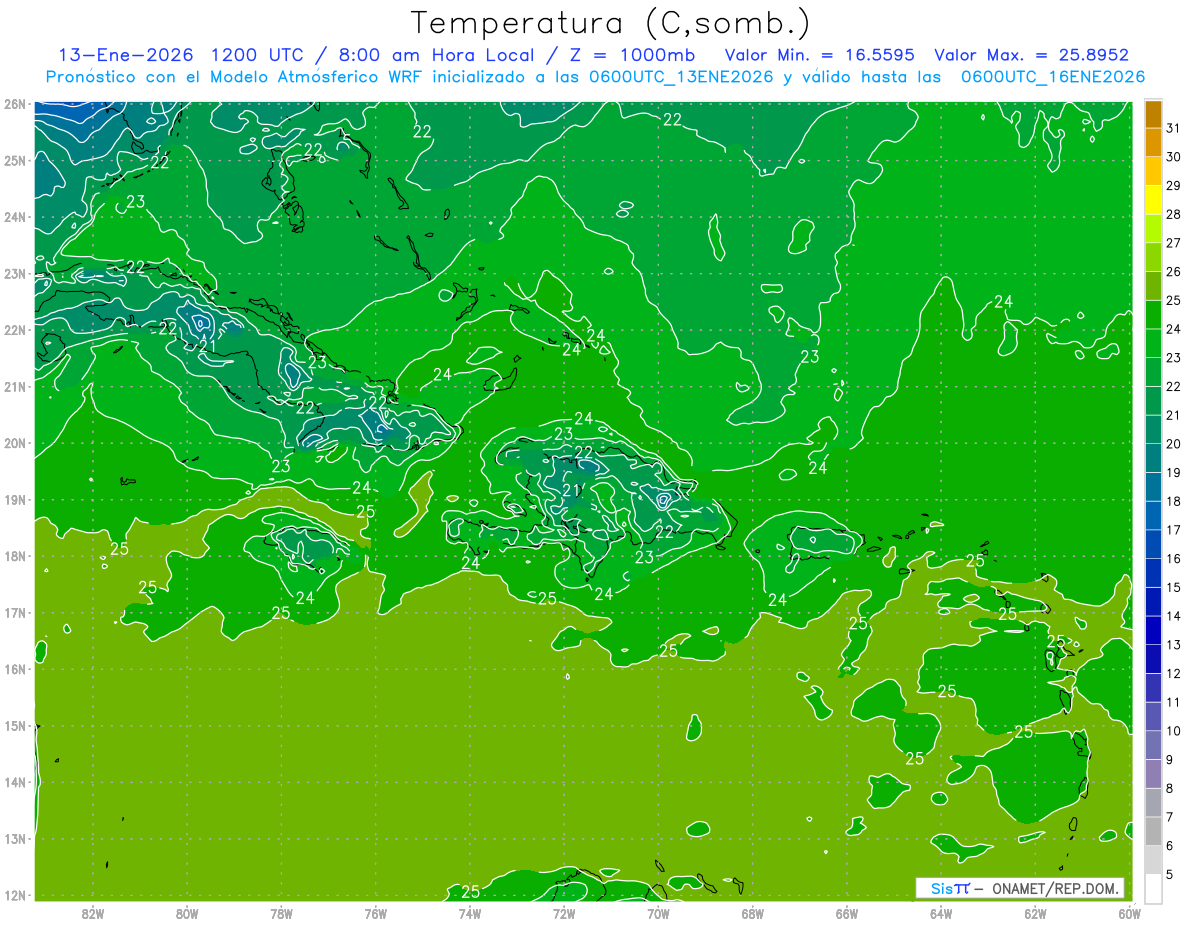Image resolution: width=1200 pixels, height=927 pixels.
Task: Click the '68W' longitude axis label
Action: click(753, 913)
